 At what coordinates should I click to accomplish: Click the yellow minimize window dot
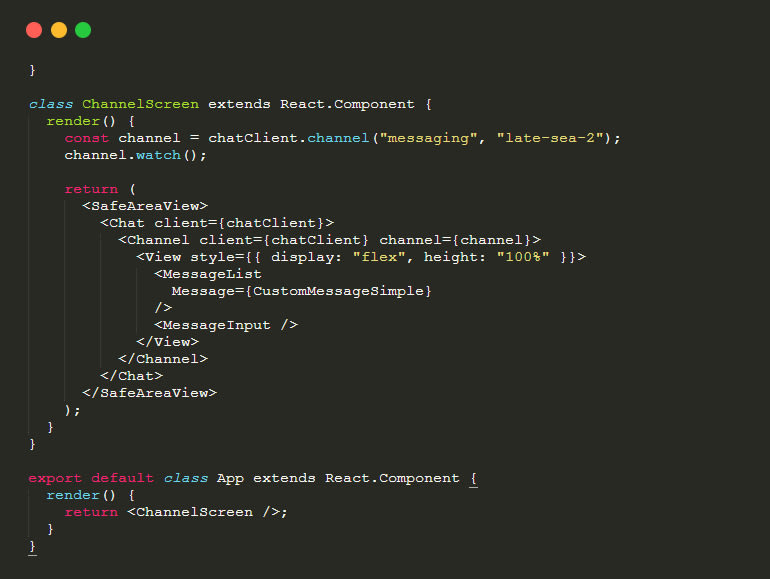pos(59,30)
